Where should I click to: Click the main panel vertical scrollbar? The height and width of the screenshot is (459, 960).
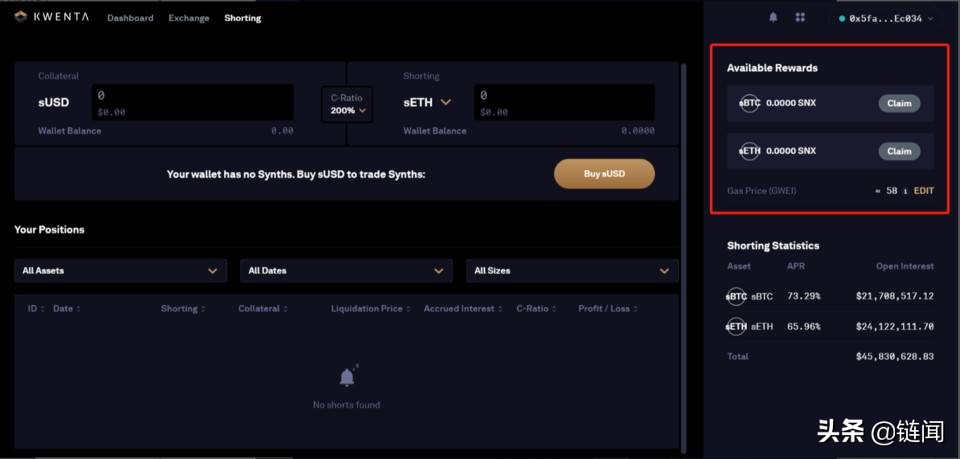[684, 257]
